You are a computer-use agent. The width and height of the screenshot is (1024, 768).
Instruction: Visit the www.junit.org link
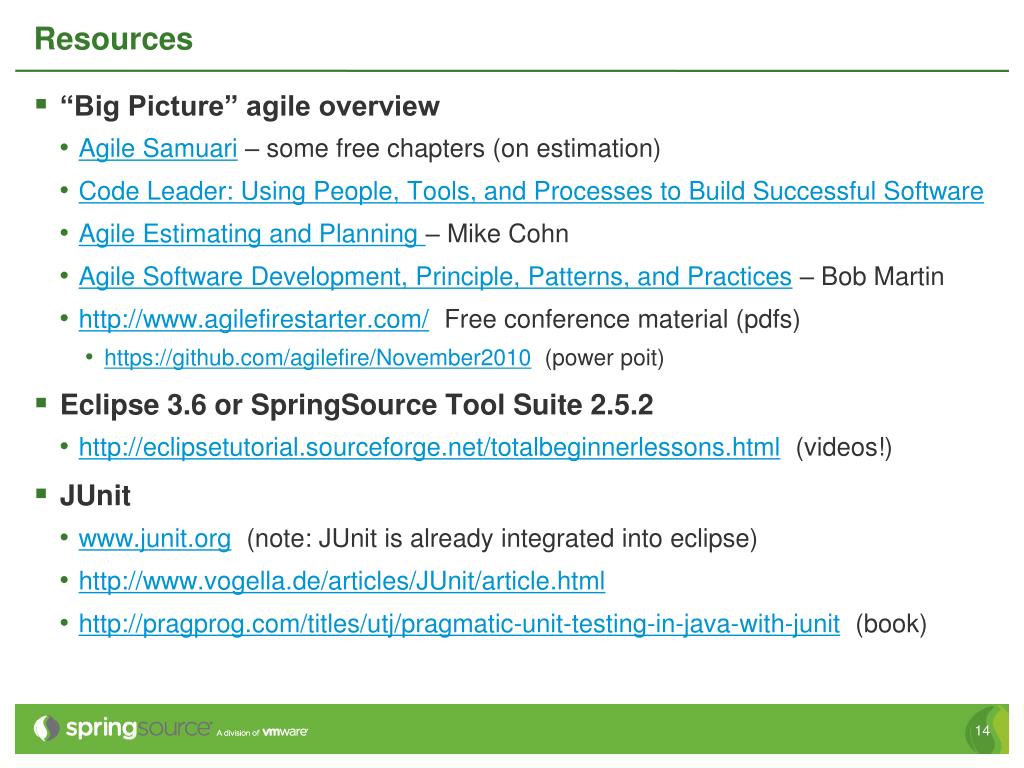click(x=155, y=539)
